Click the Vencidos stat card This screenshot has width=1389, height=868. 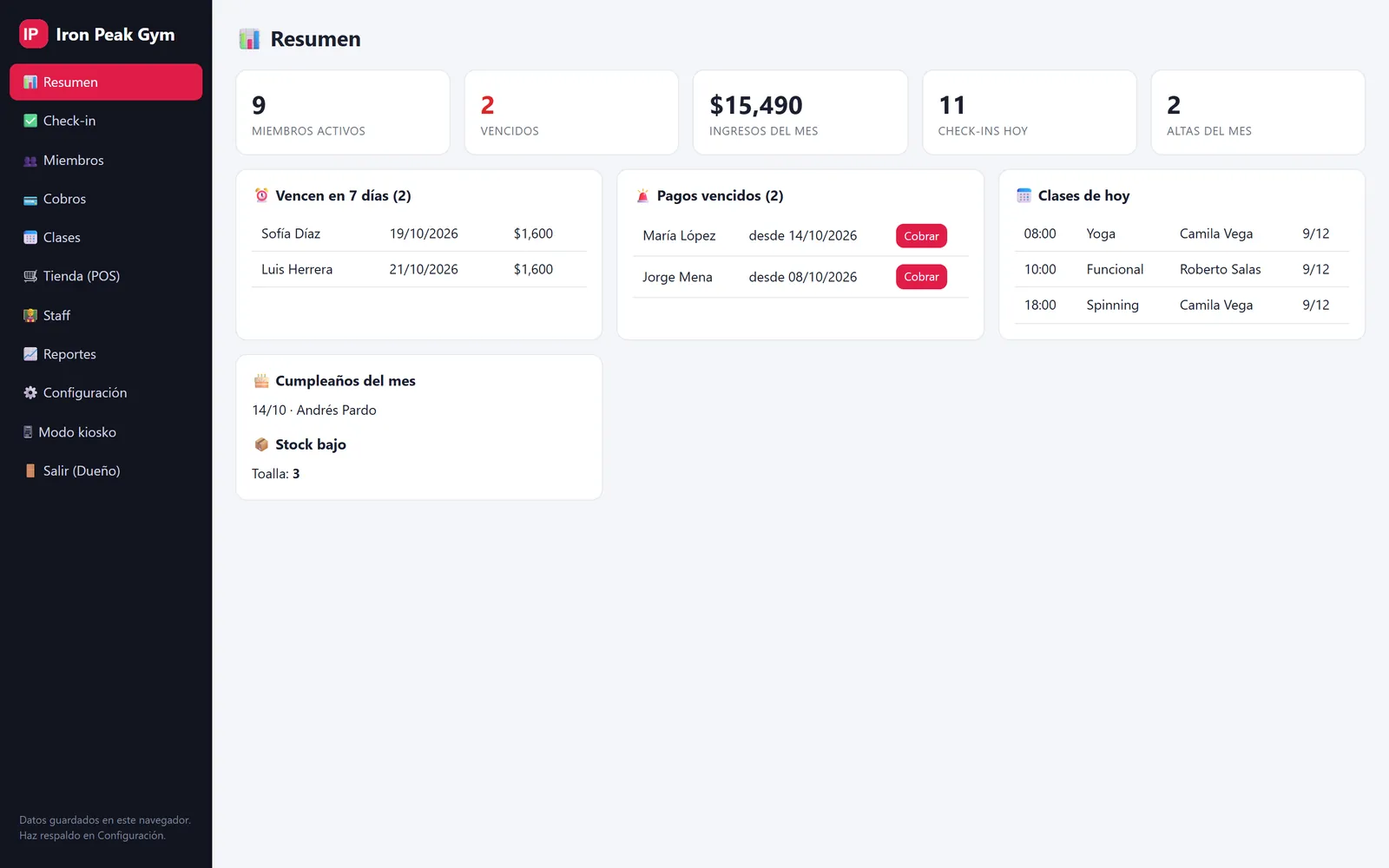pyautogui.click(x=571, y=113)
